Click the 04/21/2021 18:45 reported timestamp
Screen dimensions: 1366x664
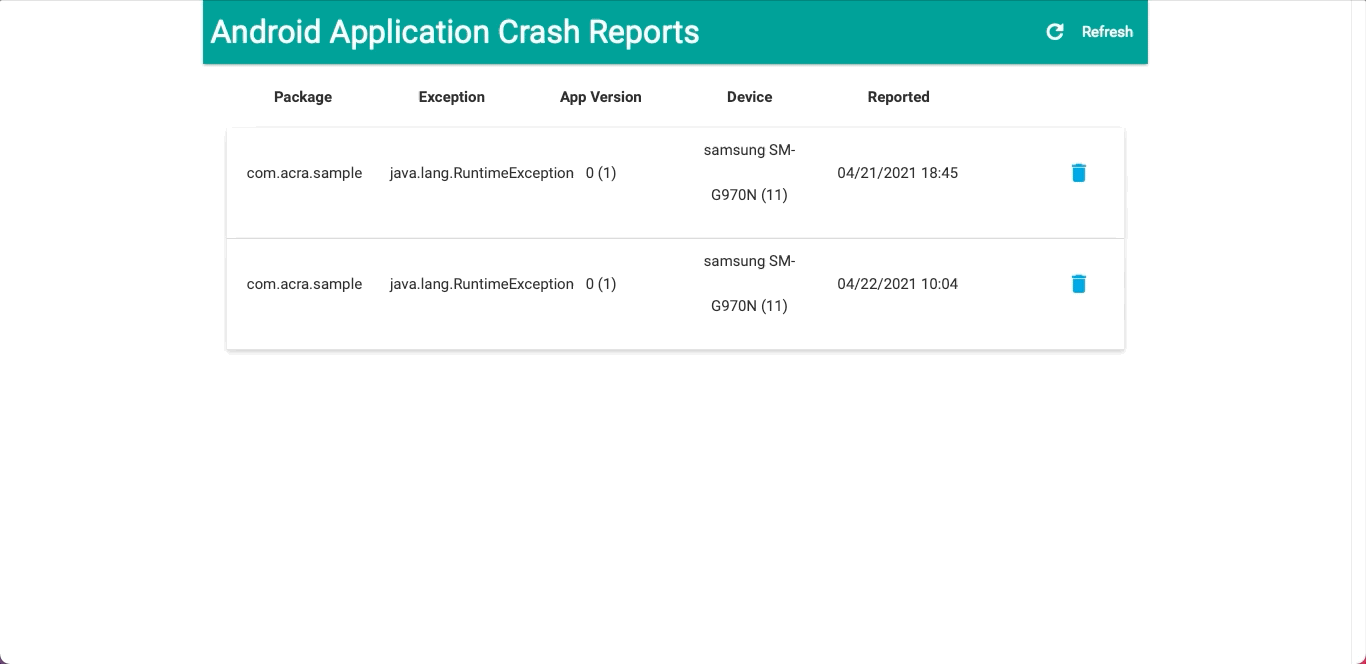coord(898,173)
